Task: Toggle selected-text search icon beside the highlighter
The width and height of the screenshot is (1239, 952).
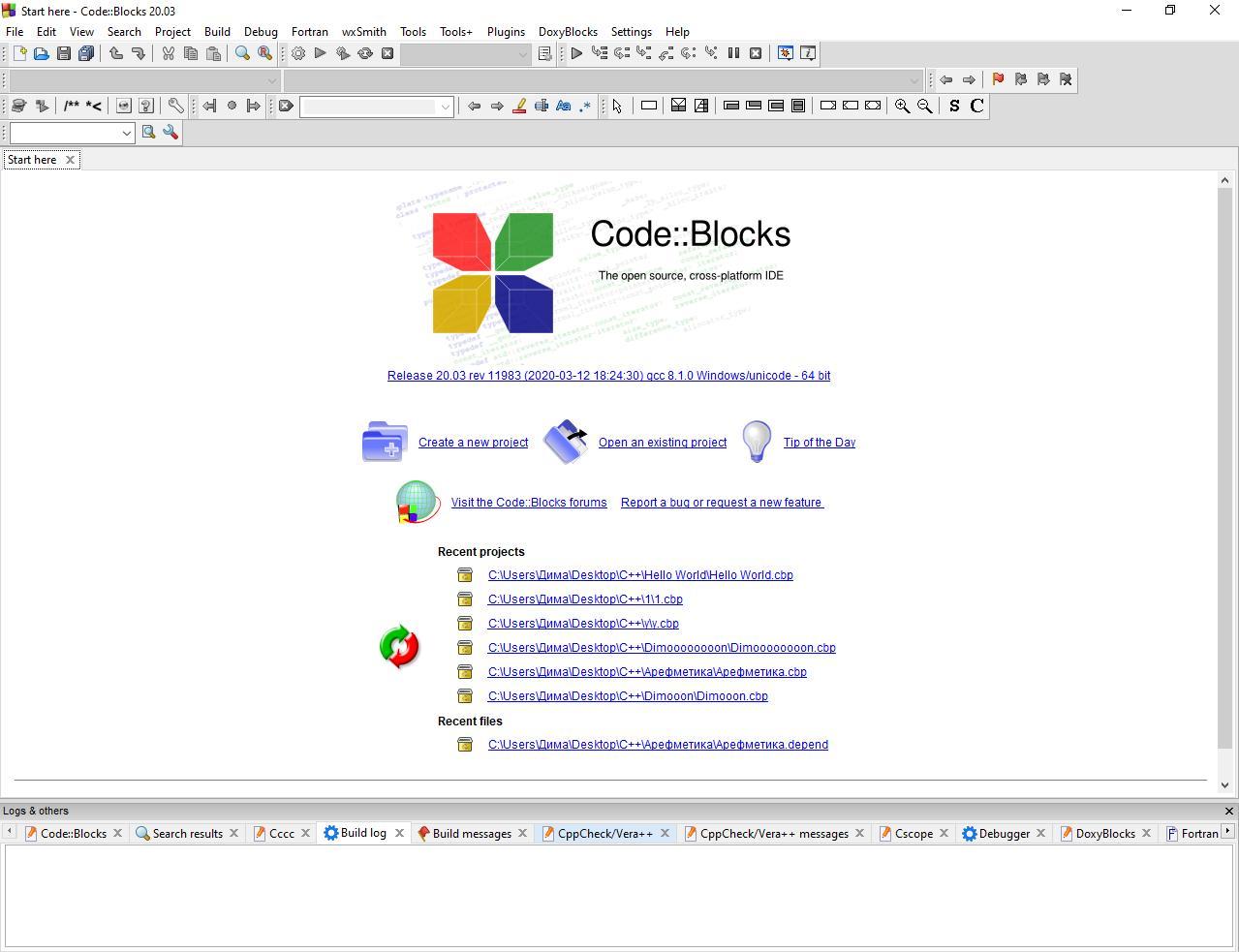Action: (x=542, y=107)
